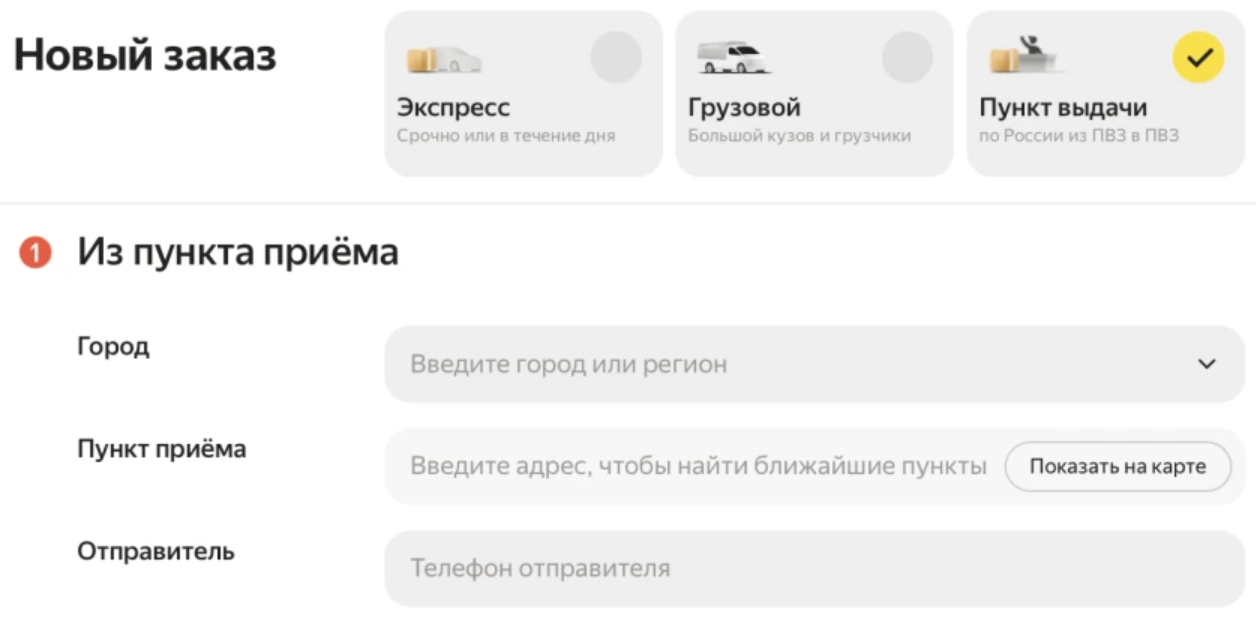
Task: Focus the "Введите адрес" pickup point field
Action: click(x=698, y=466)
